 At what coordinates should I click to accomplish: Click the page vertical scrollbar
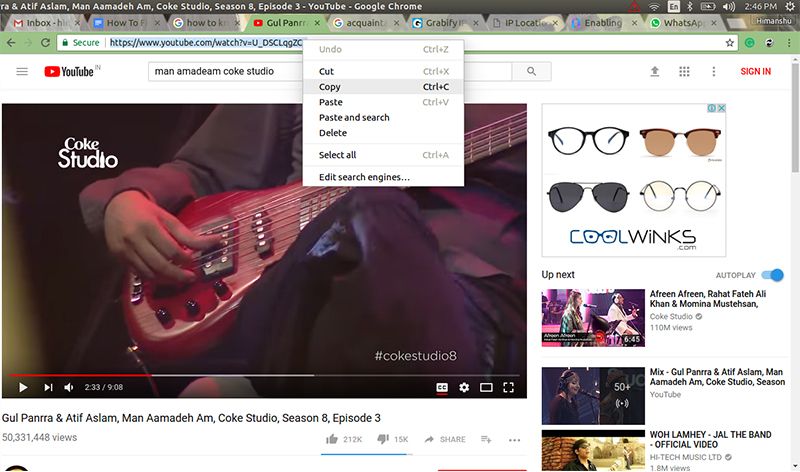coord(795,117)
